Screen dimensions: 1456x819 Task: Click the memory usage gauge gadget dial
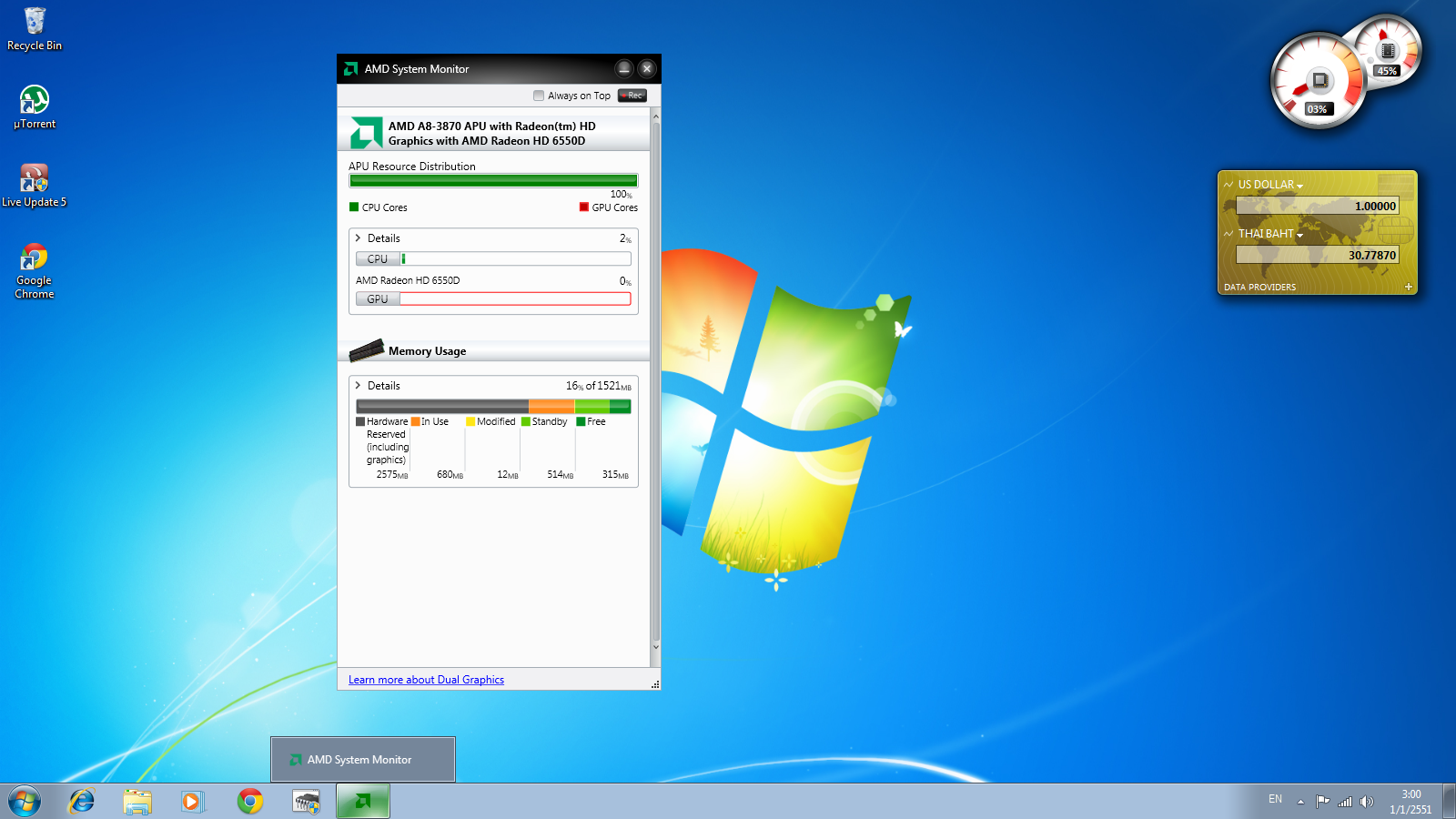click(1389, 52)
